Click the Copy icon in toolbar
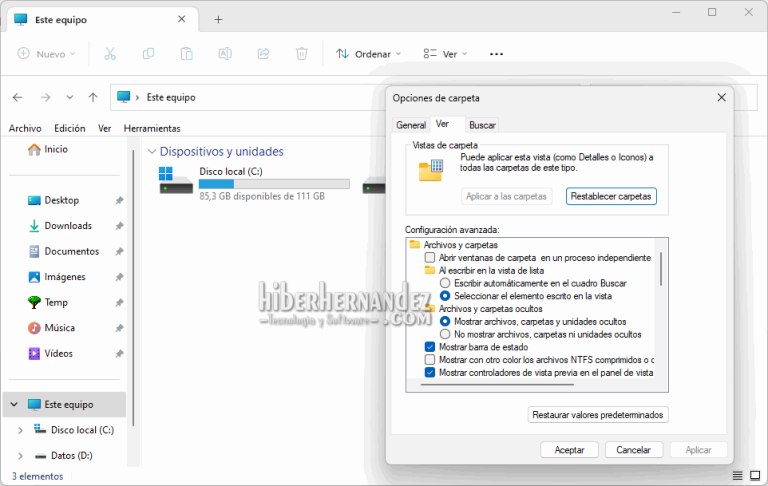 148,54
